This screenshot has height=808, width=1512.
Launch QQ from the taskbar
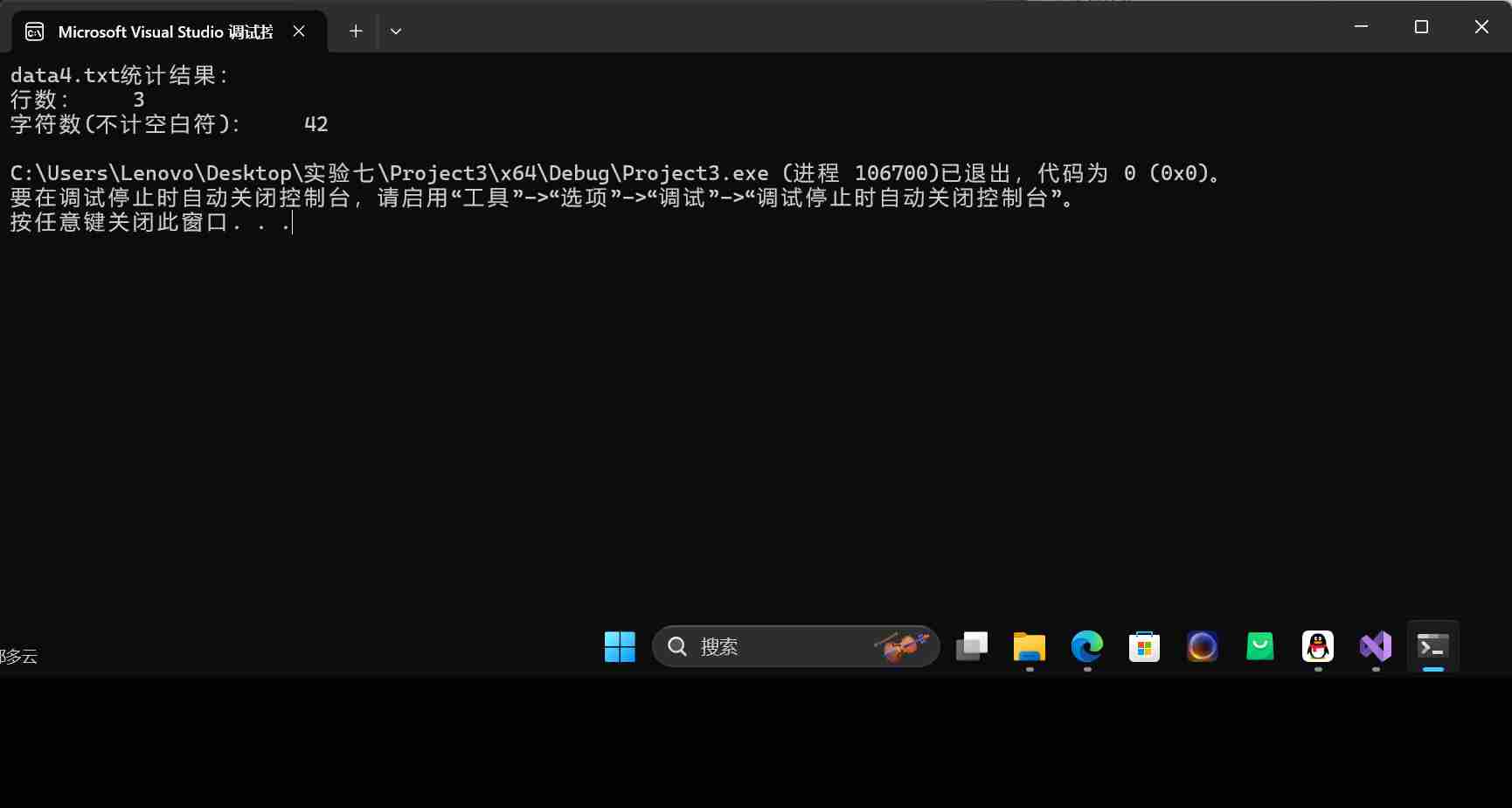click(1317, 647)
